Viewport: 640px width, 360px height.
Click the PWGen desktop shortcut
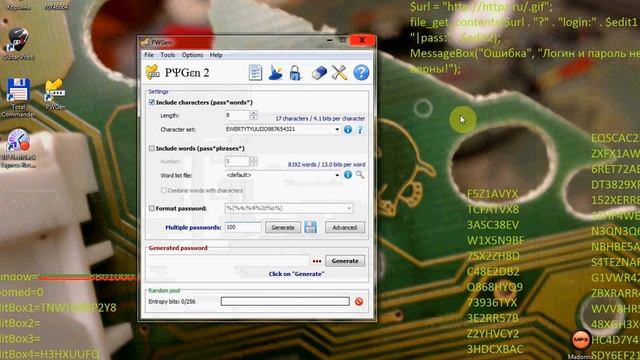click(x=55, y=94)
